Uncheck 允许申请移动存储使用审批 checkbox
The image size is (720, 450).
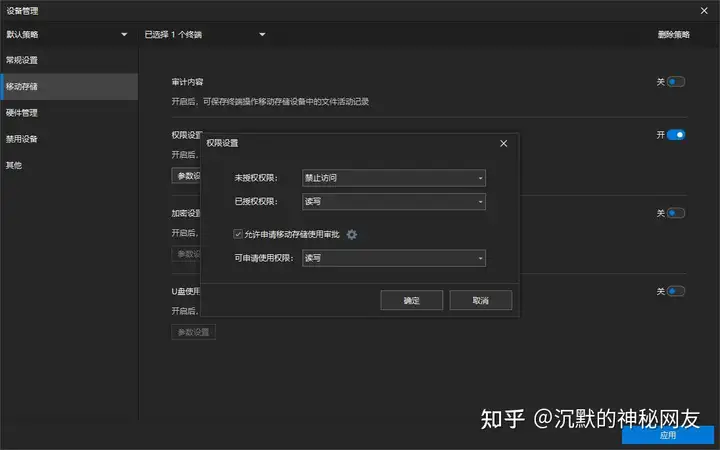point(238,234)
